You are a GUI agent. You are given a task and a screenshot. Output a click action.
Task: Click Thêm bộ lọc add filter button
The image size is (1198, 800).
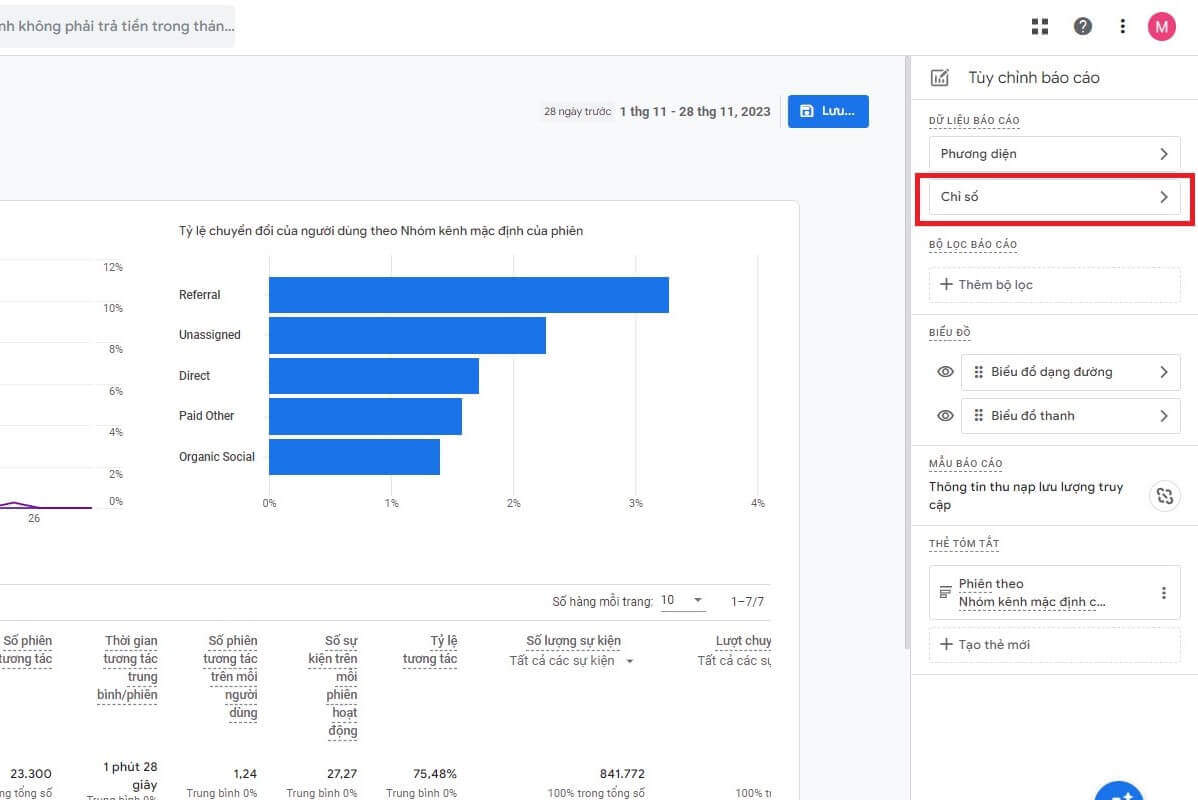[1054, 285]
